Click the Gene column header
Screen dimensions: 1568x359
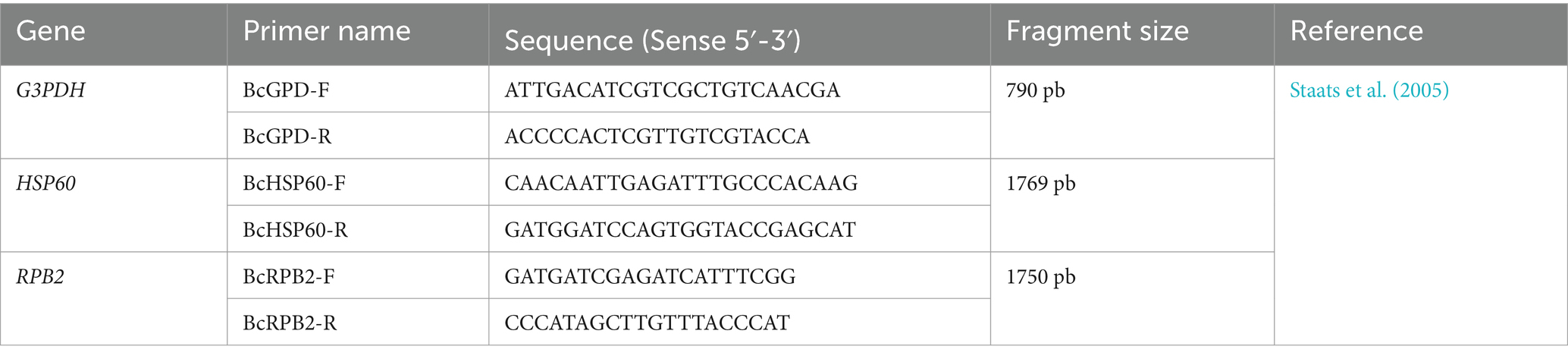(x=50, y=31)
